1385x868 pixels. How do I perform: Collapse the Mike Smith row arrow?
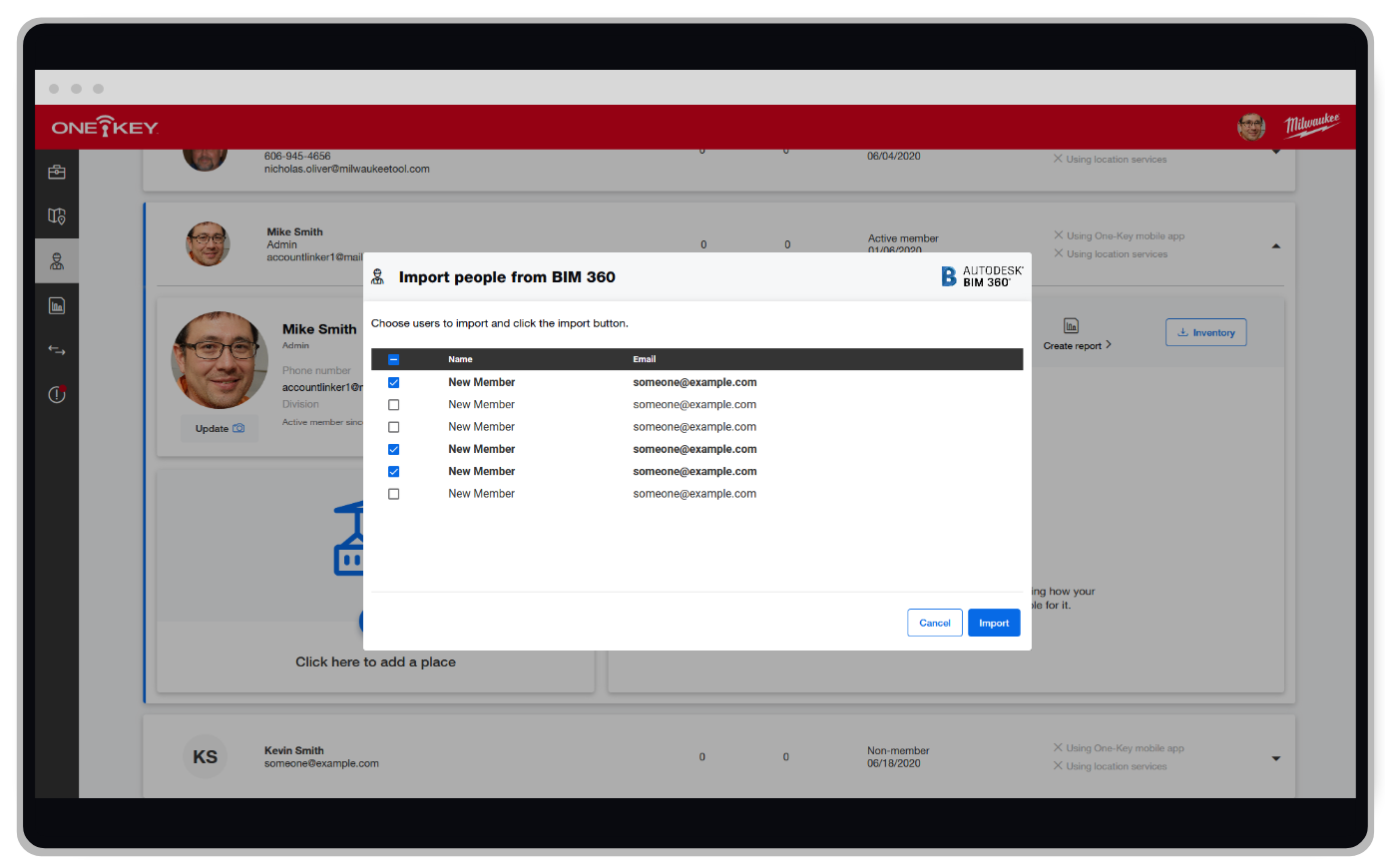(x=1276, y=246)
